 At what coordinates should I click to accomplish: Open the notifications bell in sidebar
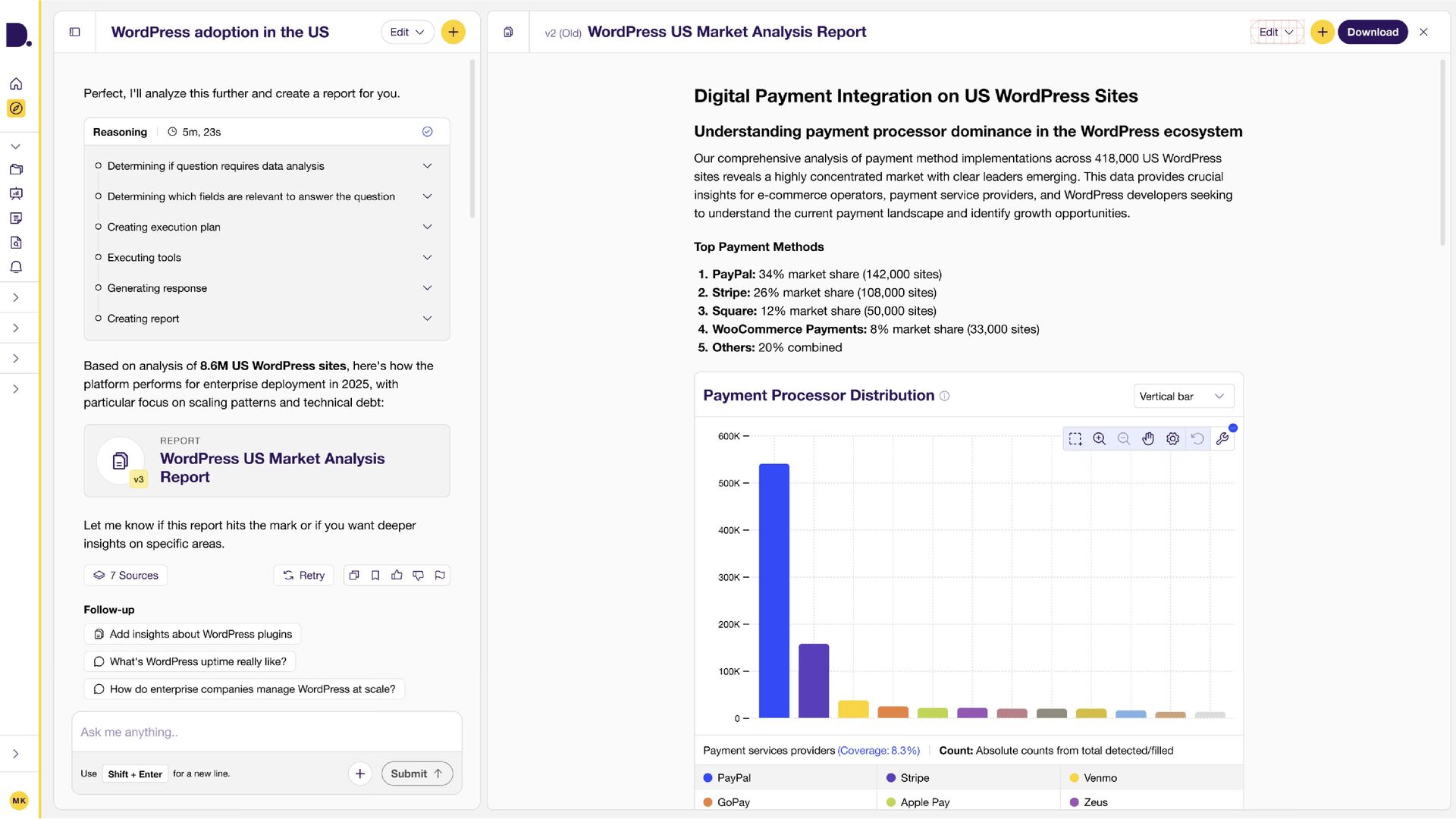pos(16,267)
